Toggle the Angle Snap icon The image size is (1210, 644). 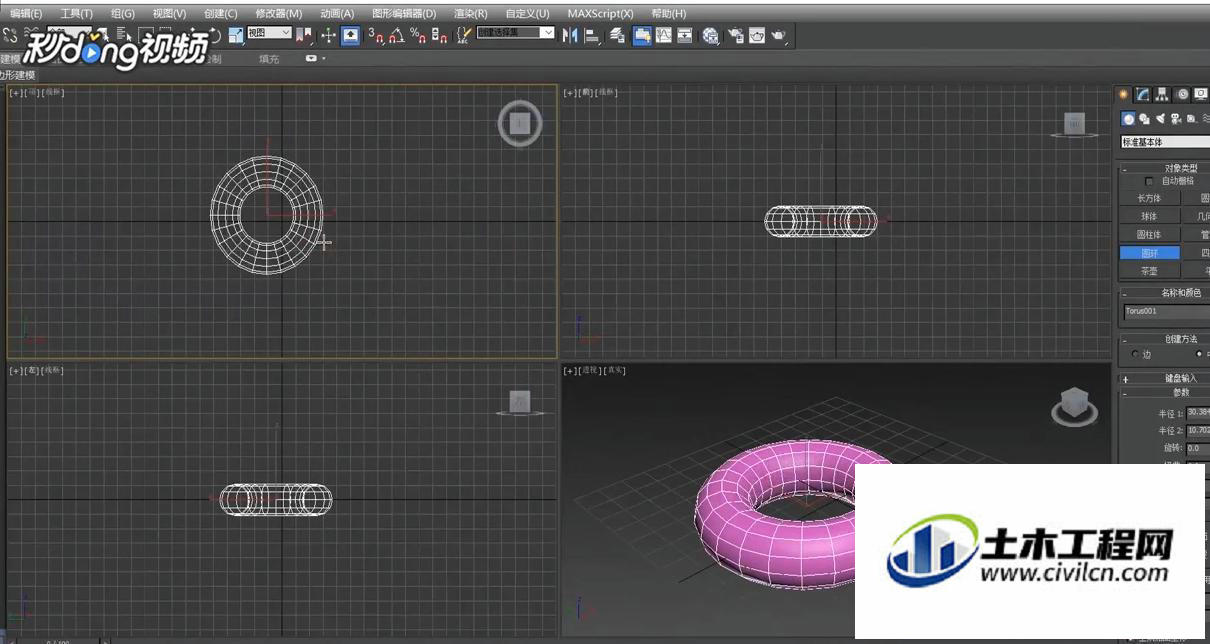pos(397,35)
